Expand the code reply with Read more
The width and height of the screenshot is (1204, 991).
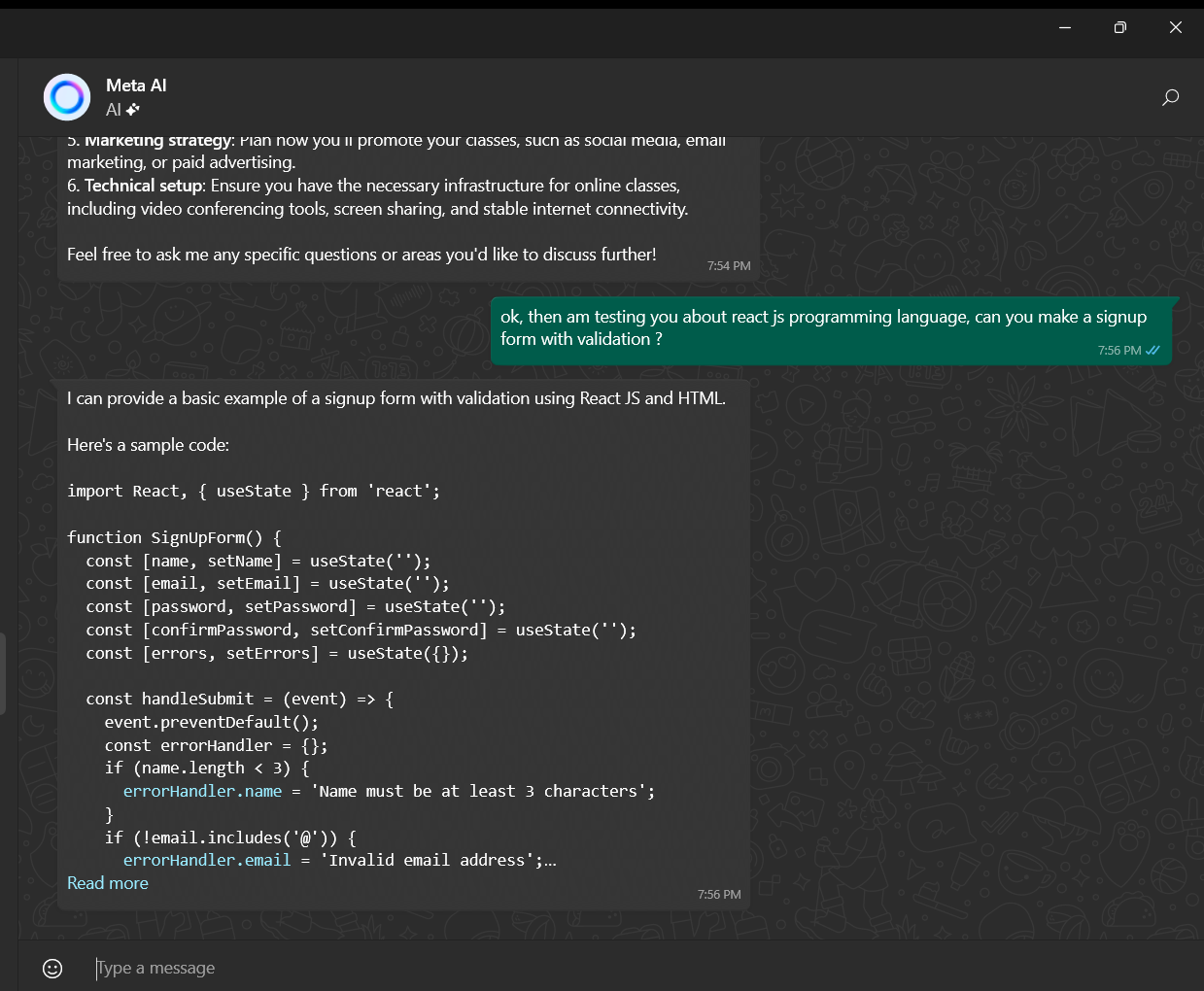[108, 883]
